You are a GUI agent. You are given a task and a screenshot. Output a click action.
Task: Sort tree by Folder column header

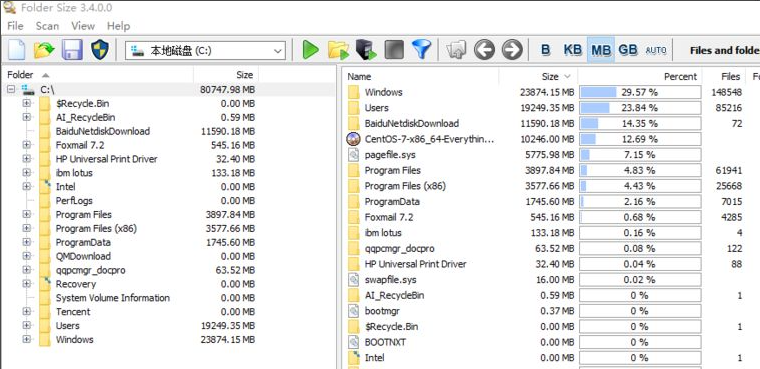(98, 75)
